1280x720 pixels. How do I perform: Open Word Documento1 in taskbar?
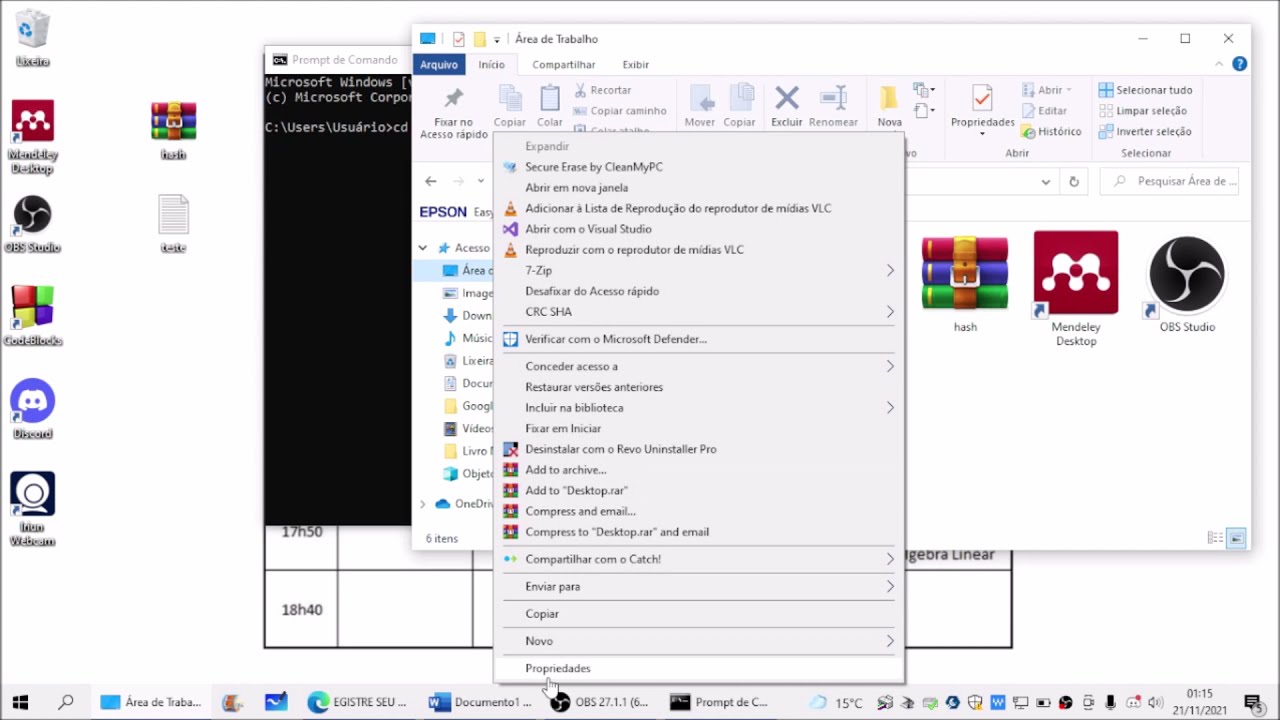pyautogui.click(x=480, y=702)
